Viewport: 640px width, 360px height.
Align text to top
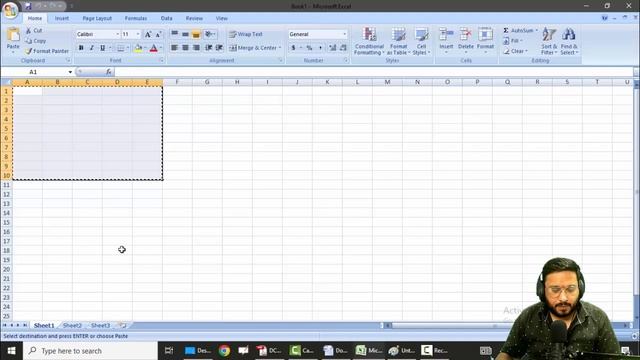(x=175, y=34)
